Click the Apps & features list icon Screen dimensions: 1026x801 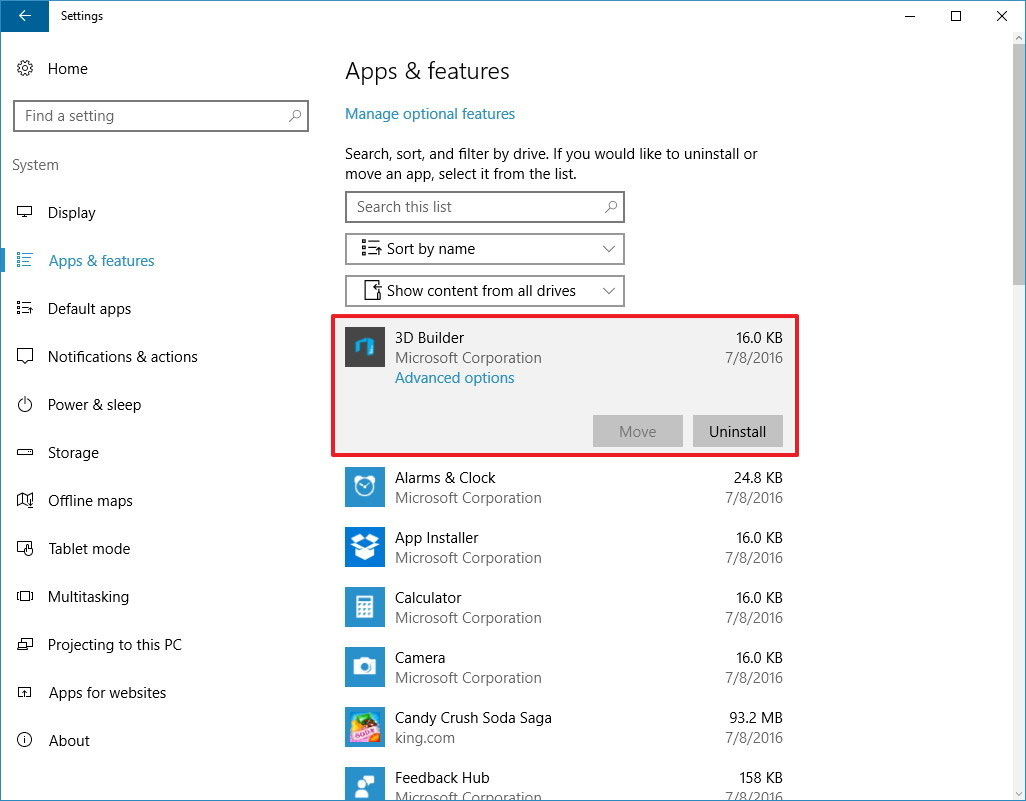coord(25,260)
